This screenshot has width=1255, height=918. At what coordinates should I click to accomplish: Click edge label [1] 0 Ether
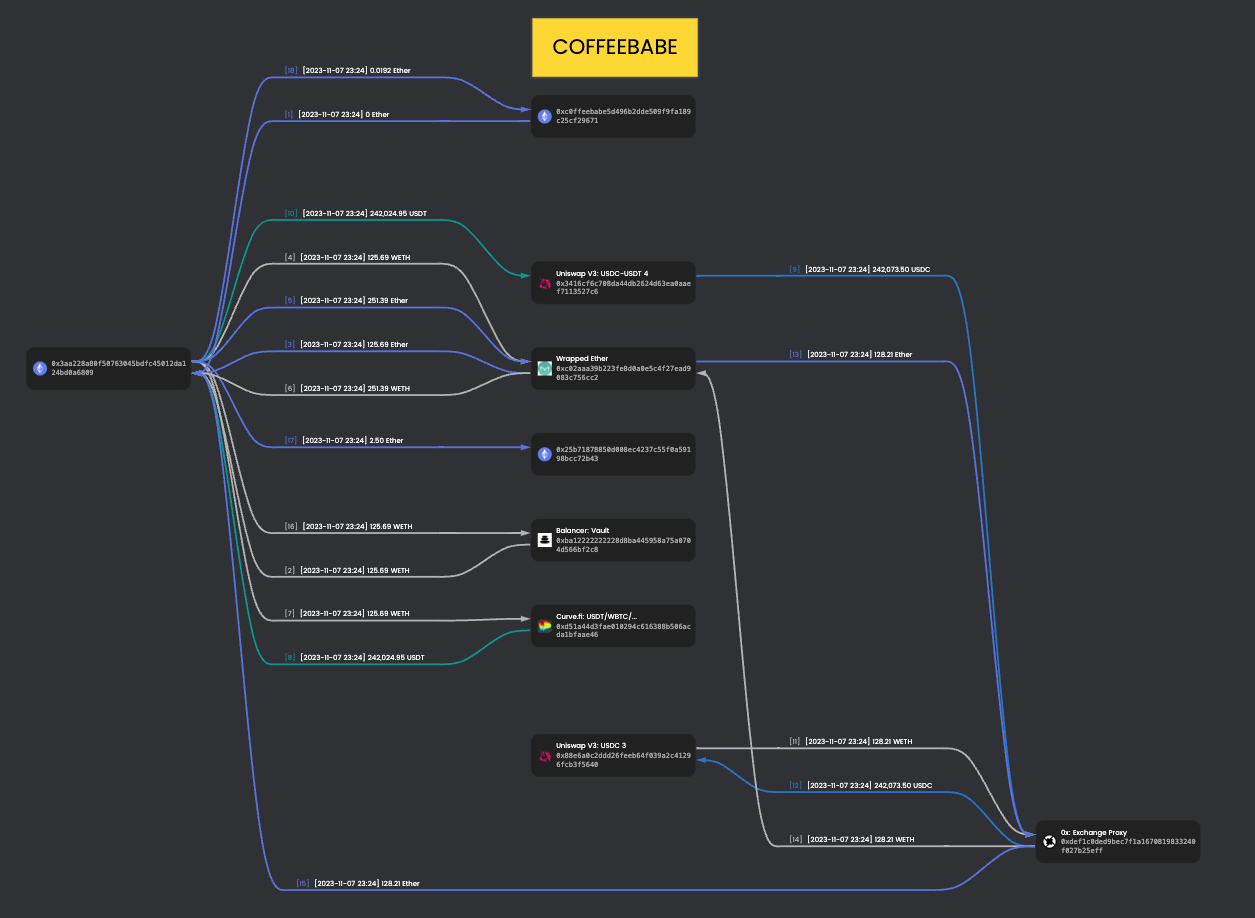click(x=337, y=115)
